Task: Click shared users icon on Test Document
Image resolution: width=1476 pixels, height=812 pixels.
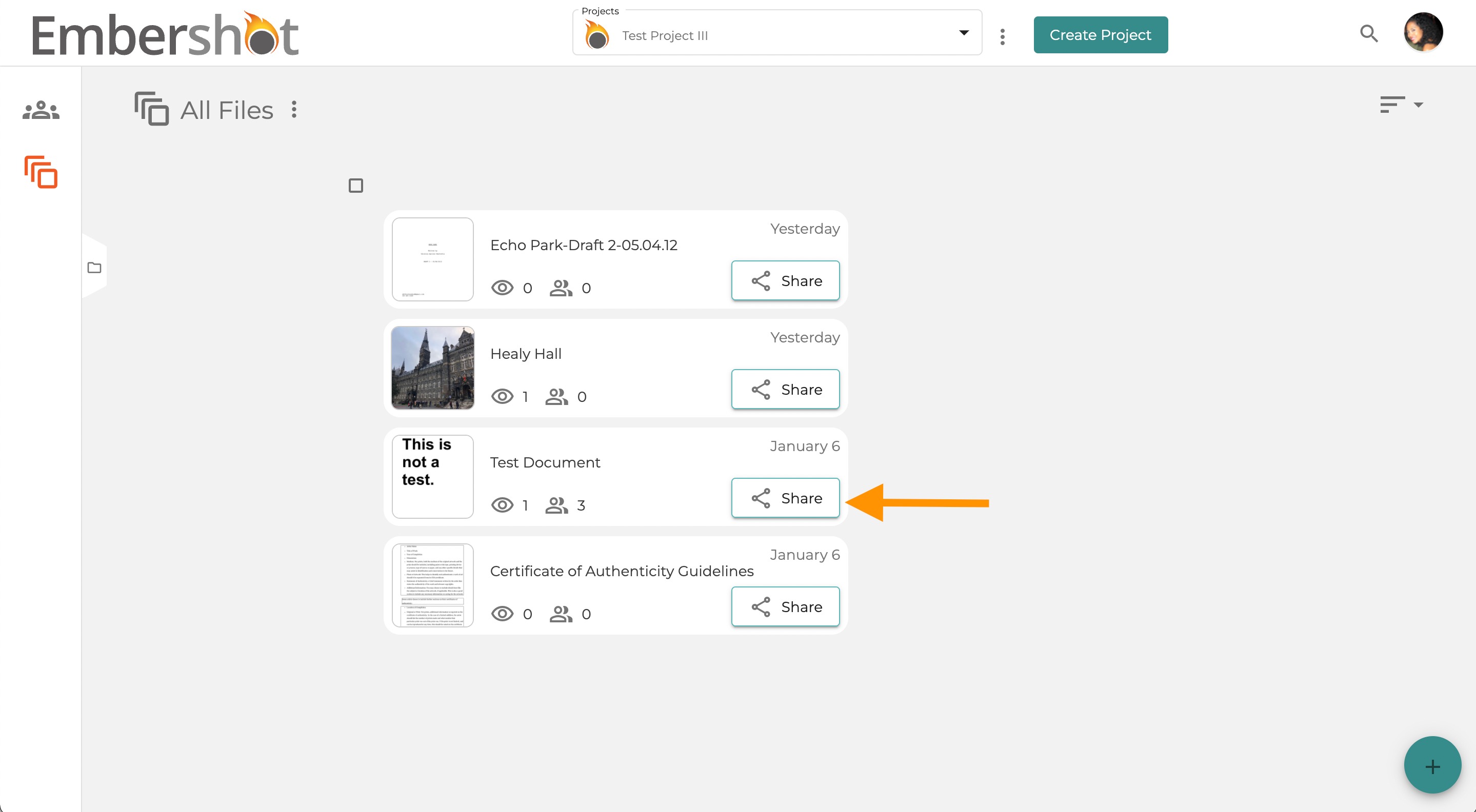Action: click(x=556, y=505)
